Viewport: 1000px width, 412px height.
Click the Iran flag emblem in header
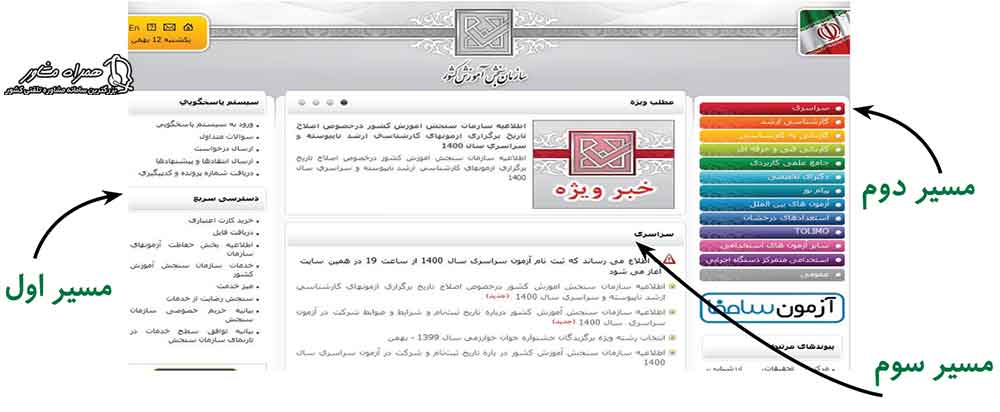click(823, 32)
